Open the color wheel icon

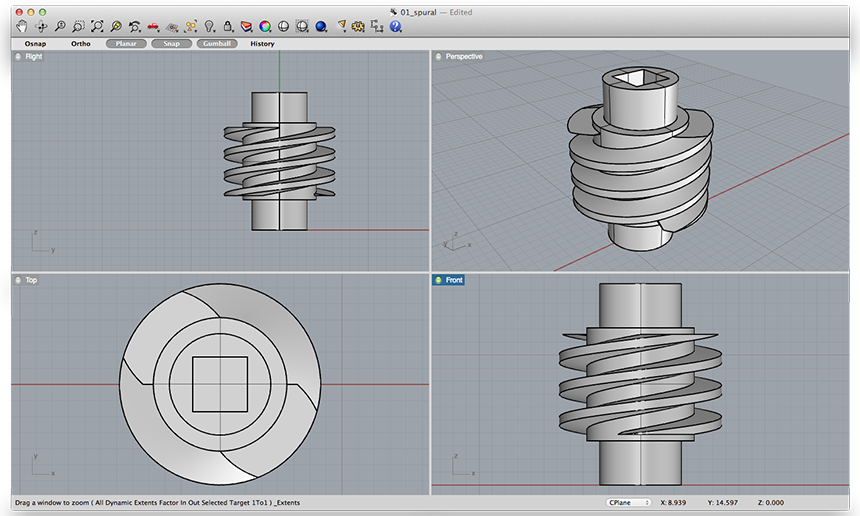coord(265,26)
